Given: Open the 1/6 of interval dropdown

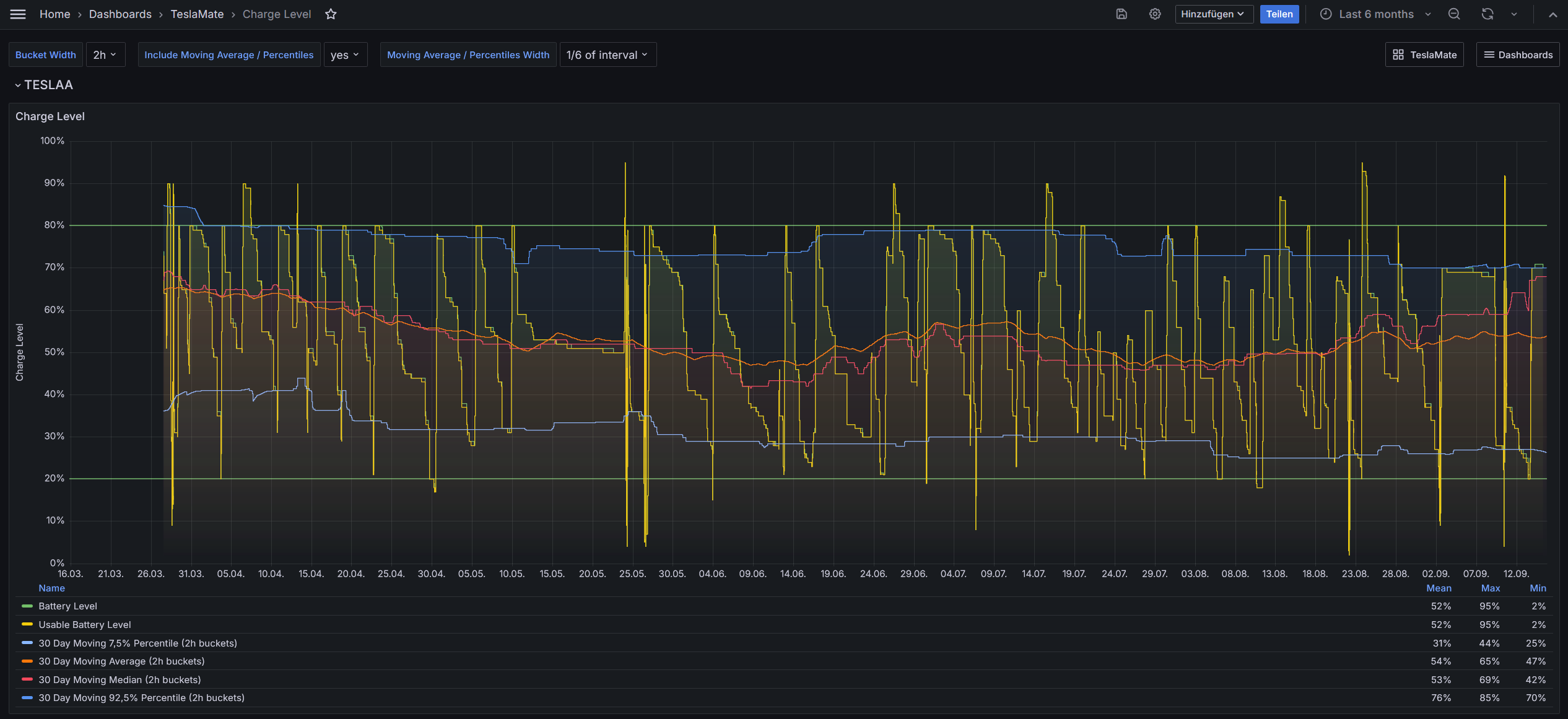Looking at the screenshot, I should [608, 54].
